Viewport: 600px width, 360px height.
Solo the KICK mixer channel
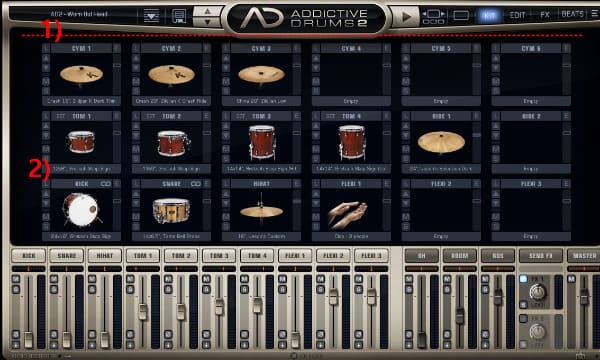pyautogui.click(x=16, y=289)
